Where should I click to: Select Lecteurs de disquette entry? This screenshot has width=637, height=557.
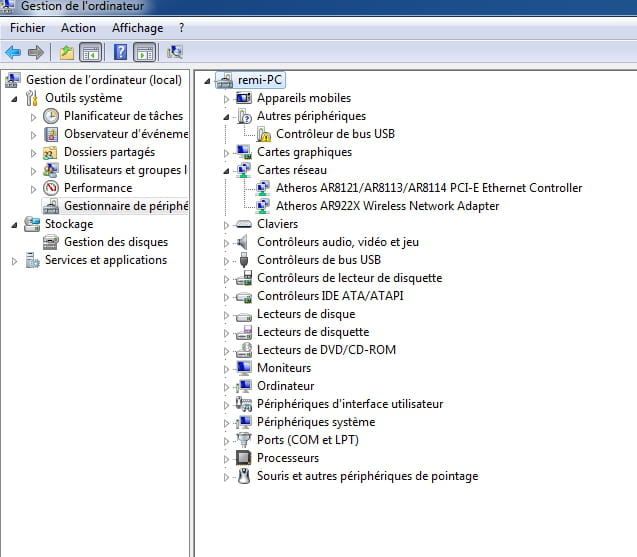coord(313,332)
